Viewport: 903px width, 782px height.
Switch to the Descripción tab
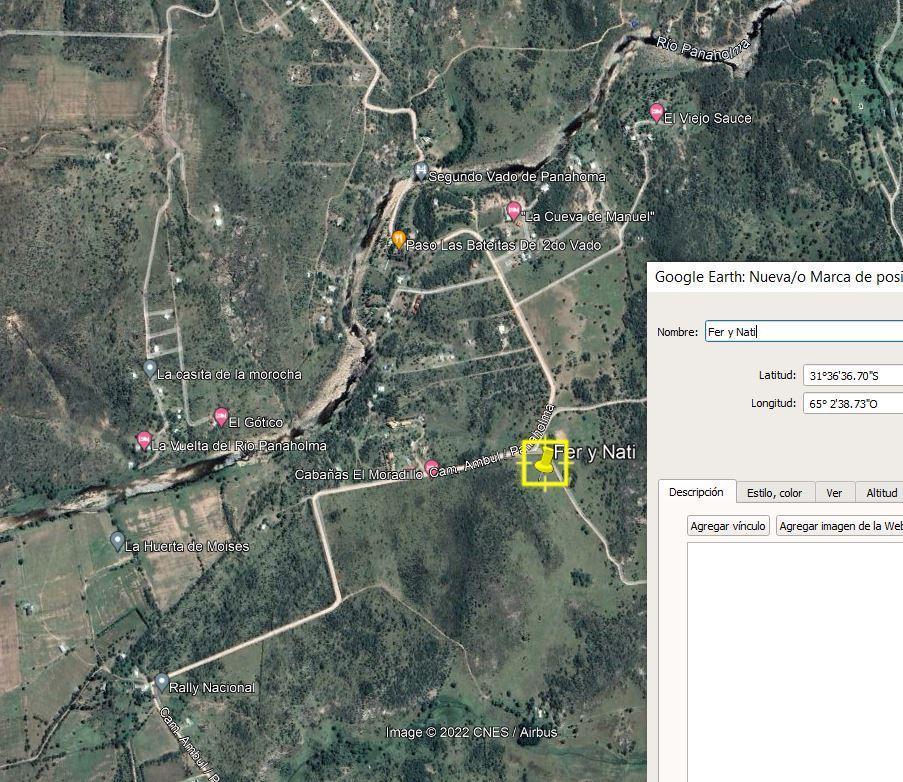(696, 492)
